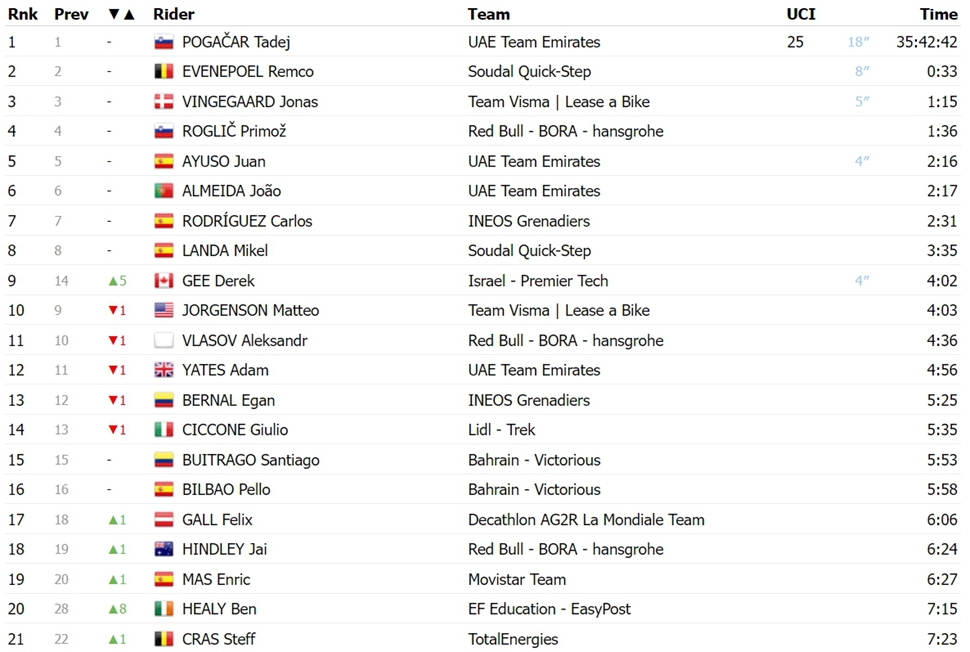
Task: Click the Portuguese flag beside ALMEIDA João
Action: 163,191
